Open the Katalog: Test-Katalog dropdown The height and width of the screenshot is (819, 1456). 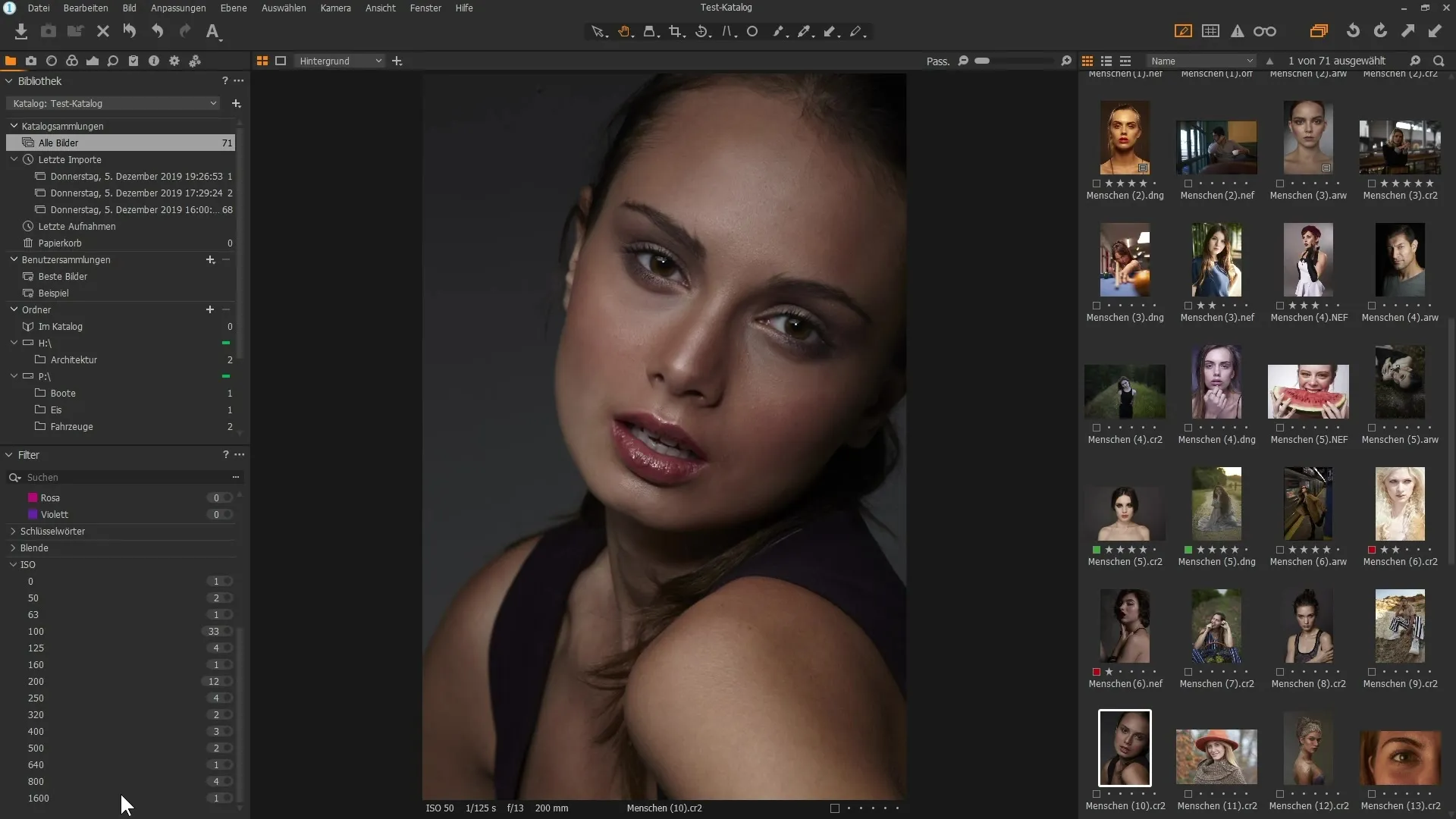click(x=114, y=103)
